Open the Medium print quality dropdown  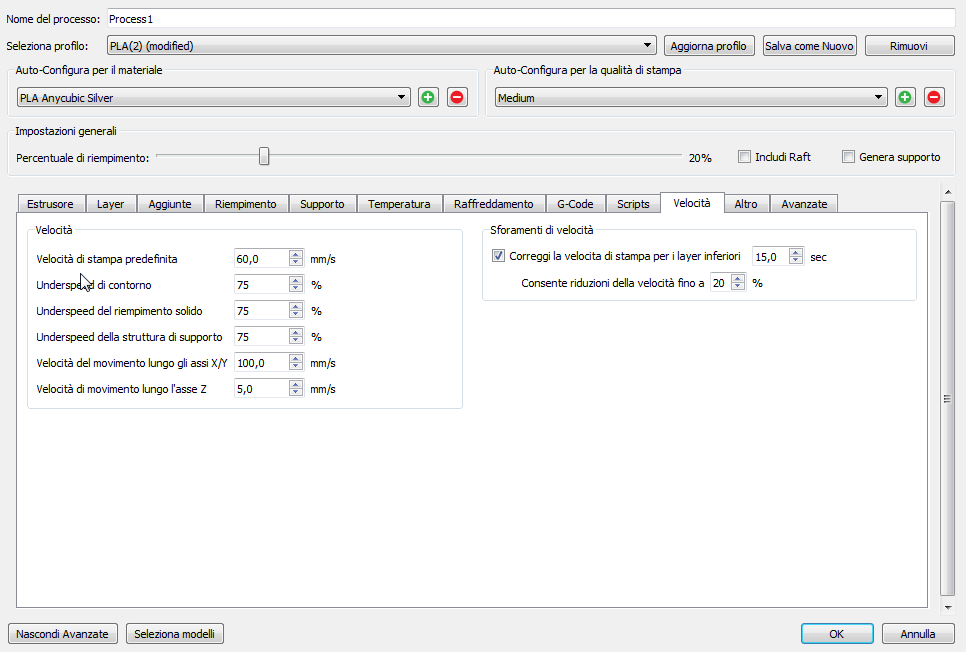[x=691, y=98]
